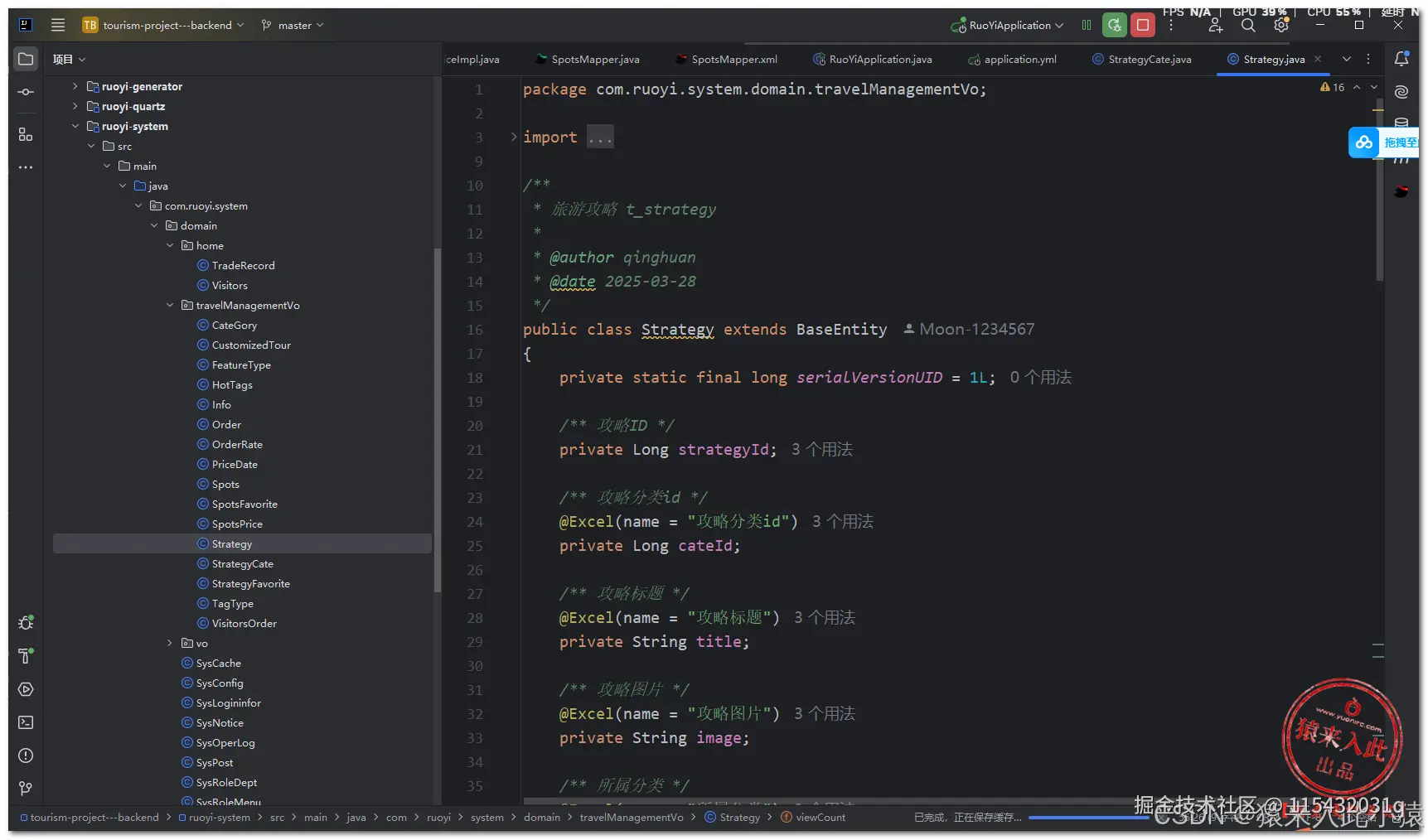Open the Git tool window
Image resolution: width=1428 pixels, height=840 pixels.
tap(26, 788)
